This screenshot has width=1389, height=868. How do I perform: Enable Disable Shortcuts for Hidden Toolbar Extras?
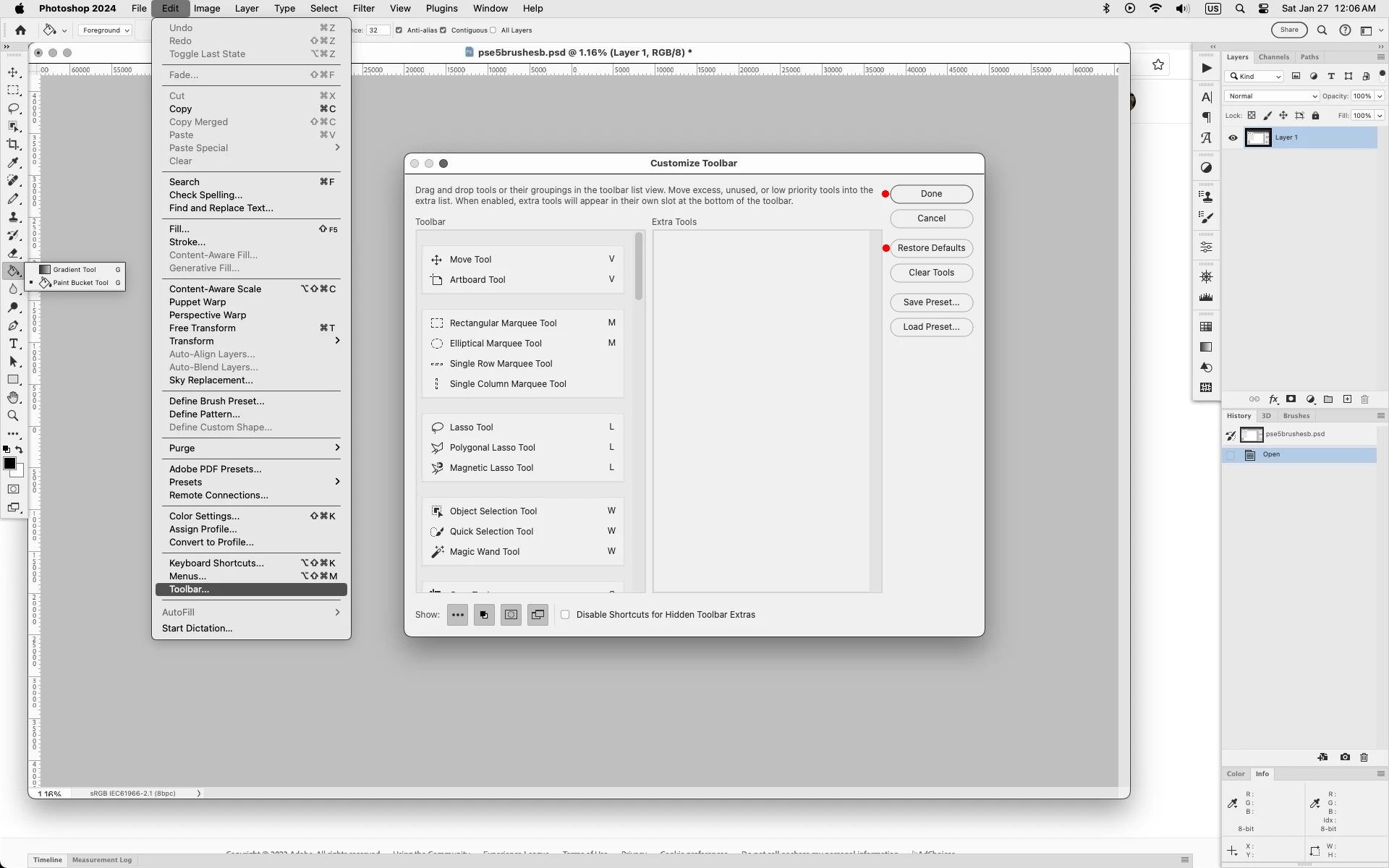565,615
